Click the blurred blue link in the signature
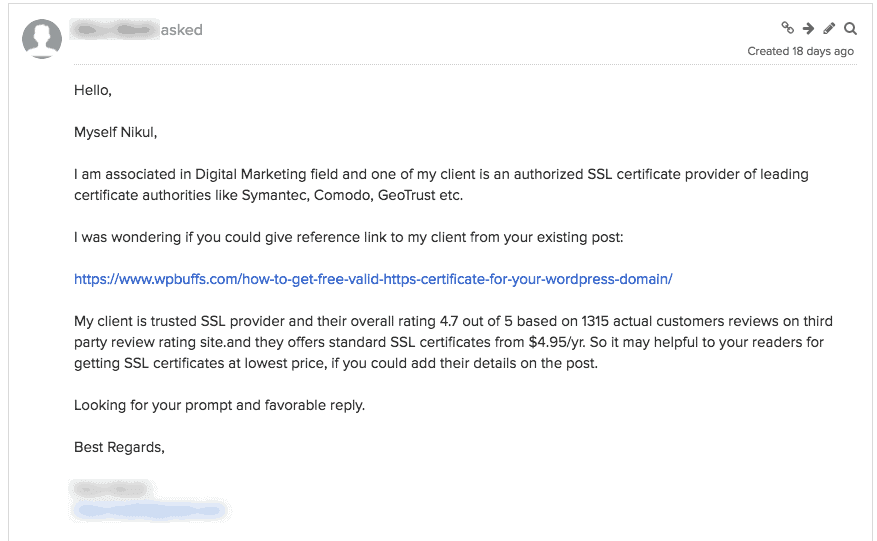The image size is (877, 541). tap(150, 511)
